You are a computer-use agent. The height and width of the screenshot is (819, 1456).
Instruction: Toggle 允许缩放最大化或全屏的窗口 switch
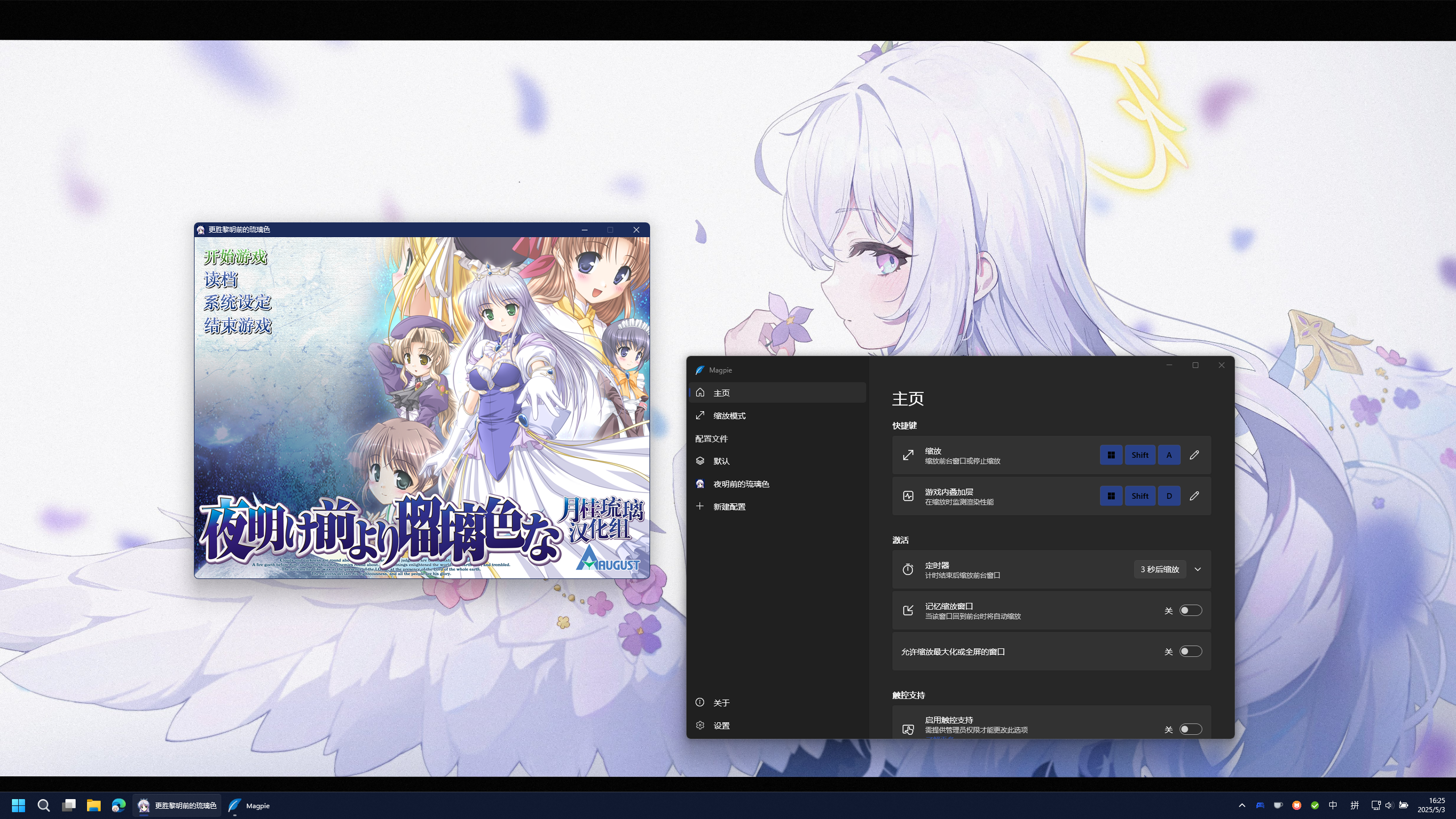pos(1190,651)
